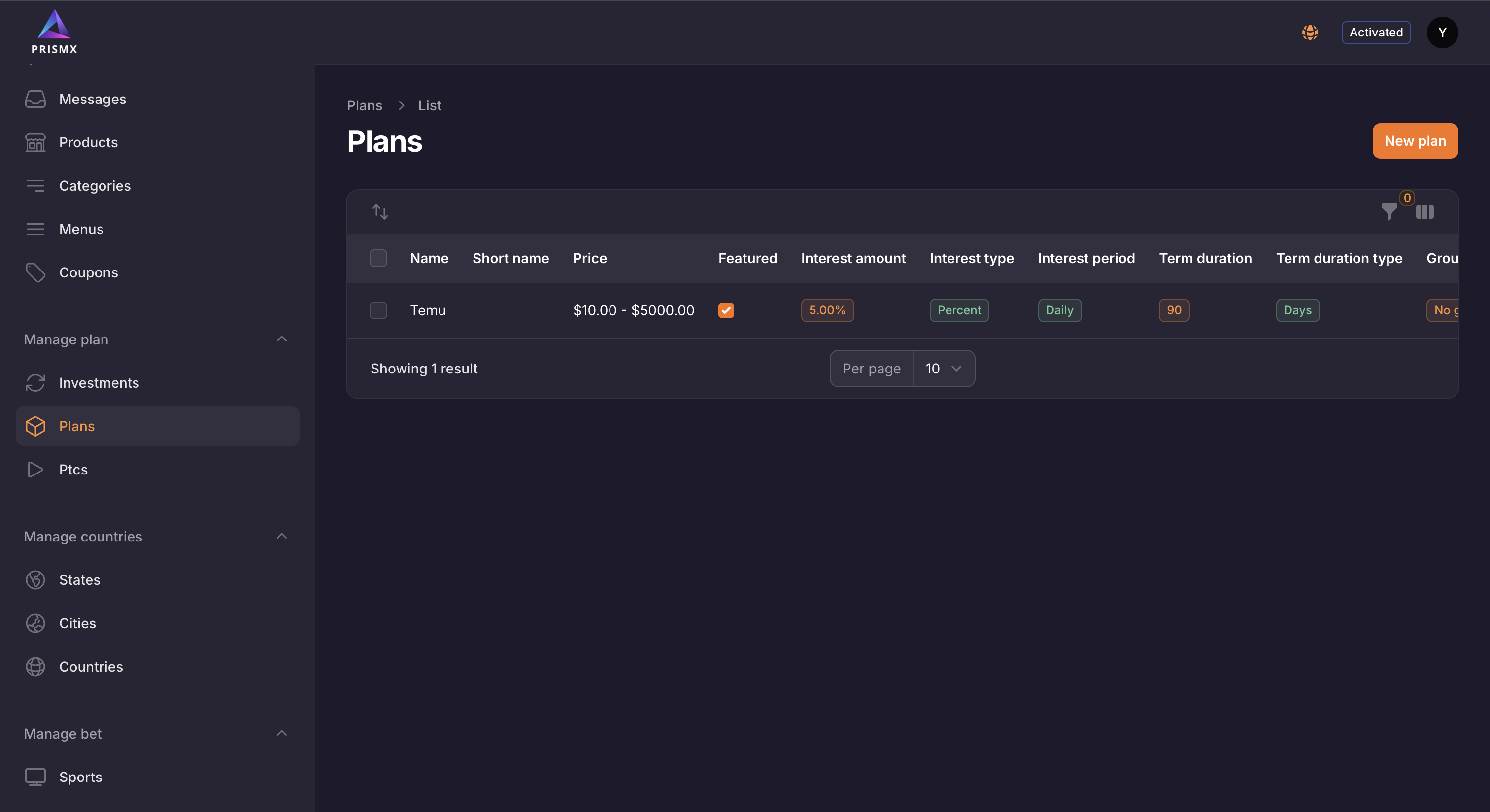This screenshot has width=1490, height=812.
Task: Click the Investments refresh icon
Action: 35,383
